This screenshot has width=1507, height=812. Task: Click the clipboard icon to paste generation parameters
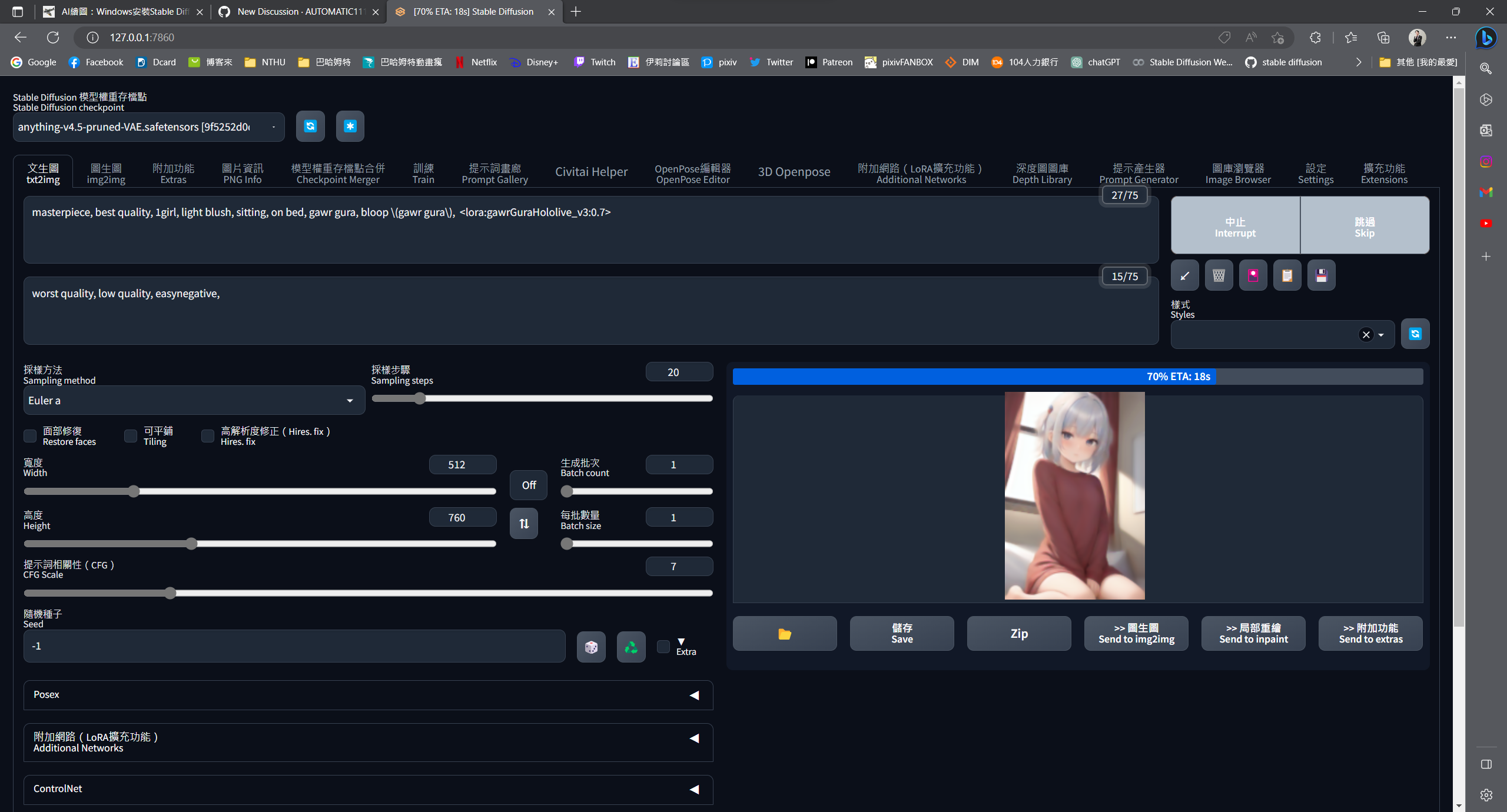(x=1287, y=275)
